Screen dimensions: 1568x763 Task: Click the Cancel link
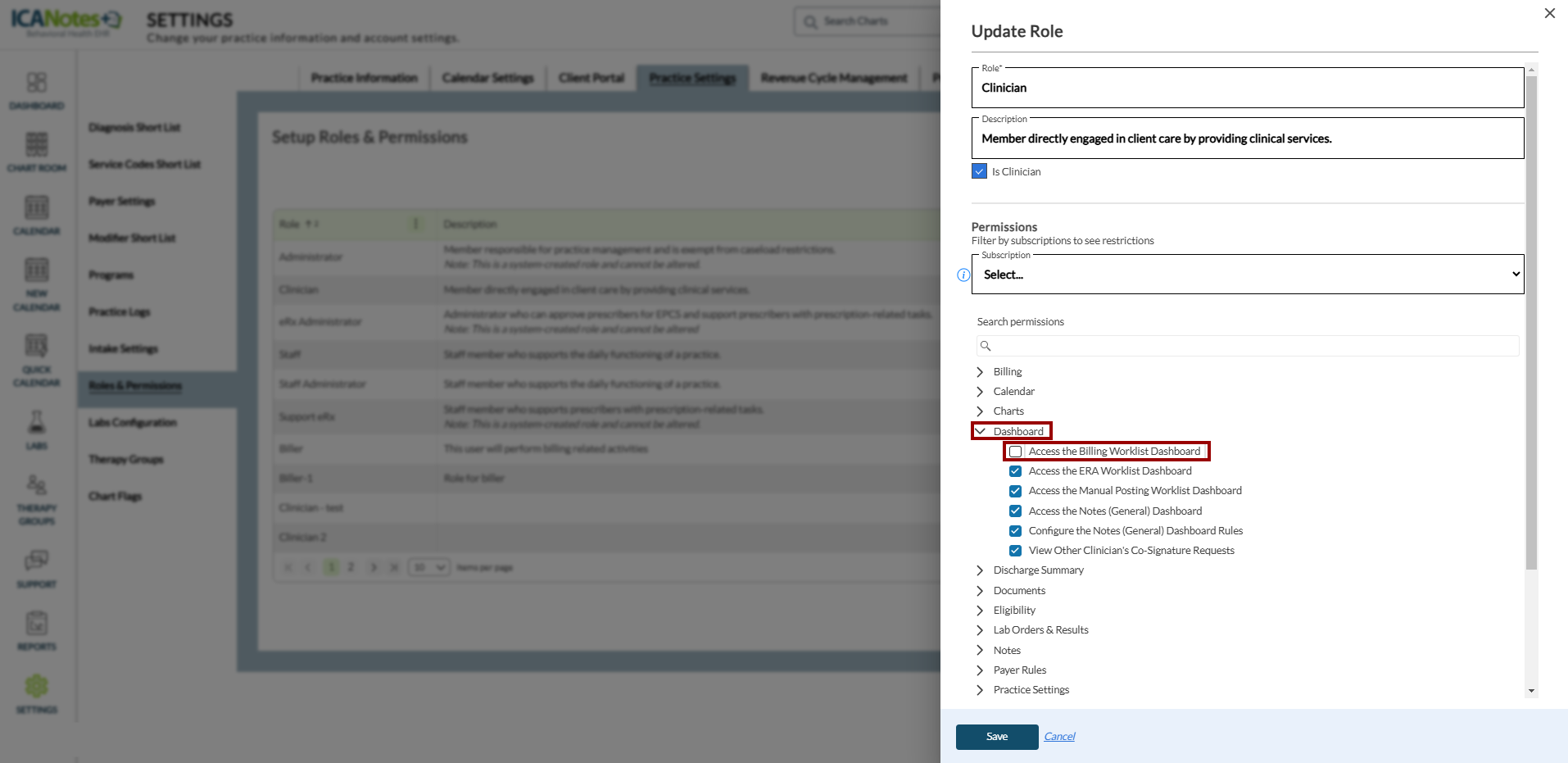(x=1059, y=737)
